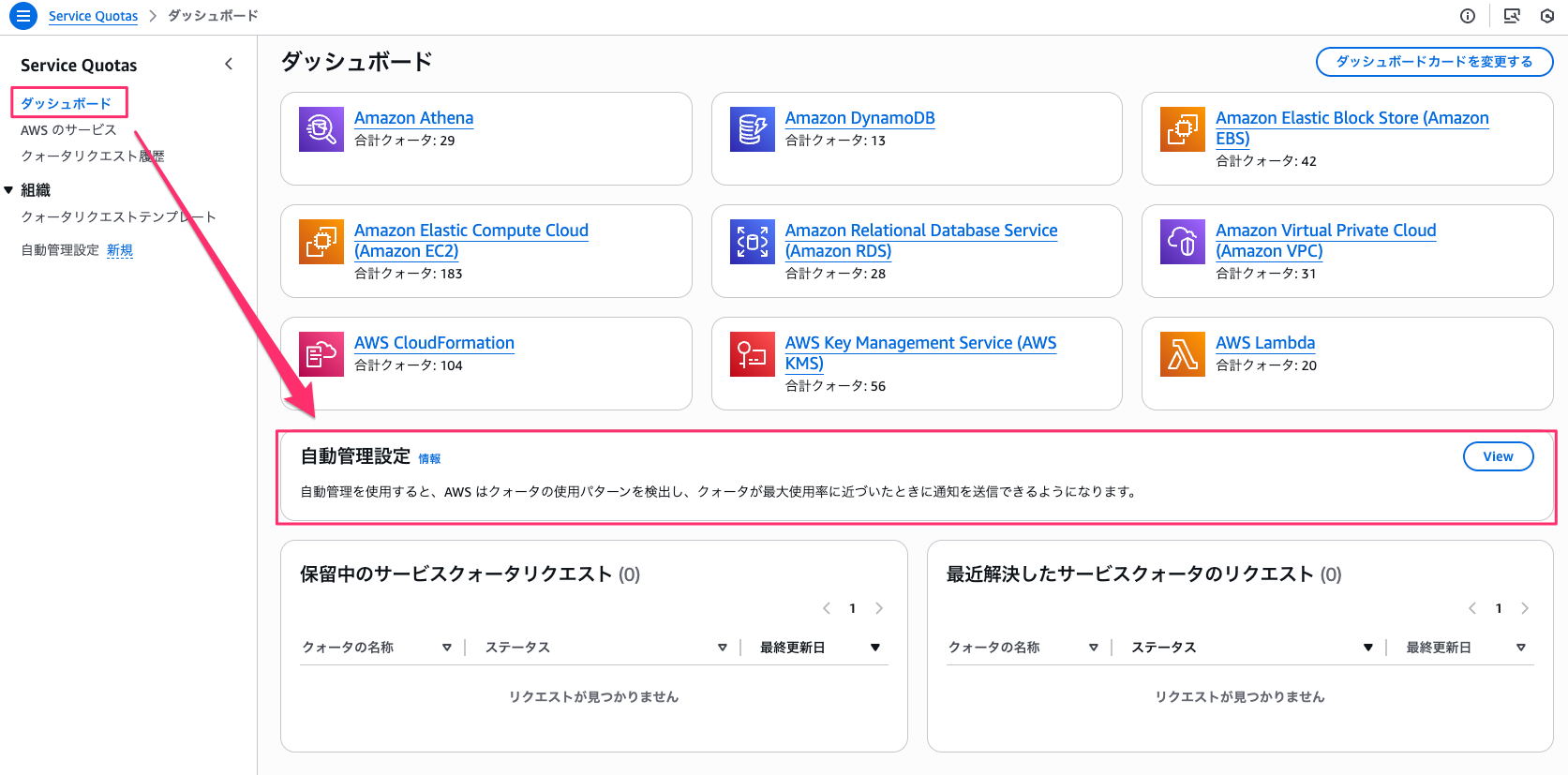This screenshot has height=775, width=1568.
Task: Go to next page of pending requests
Action: (879, 608)
